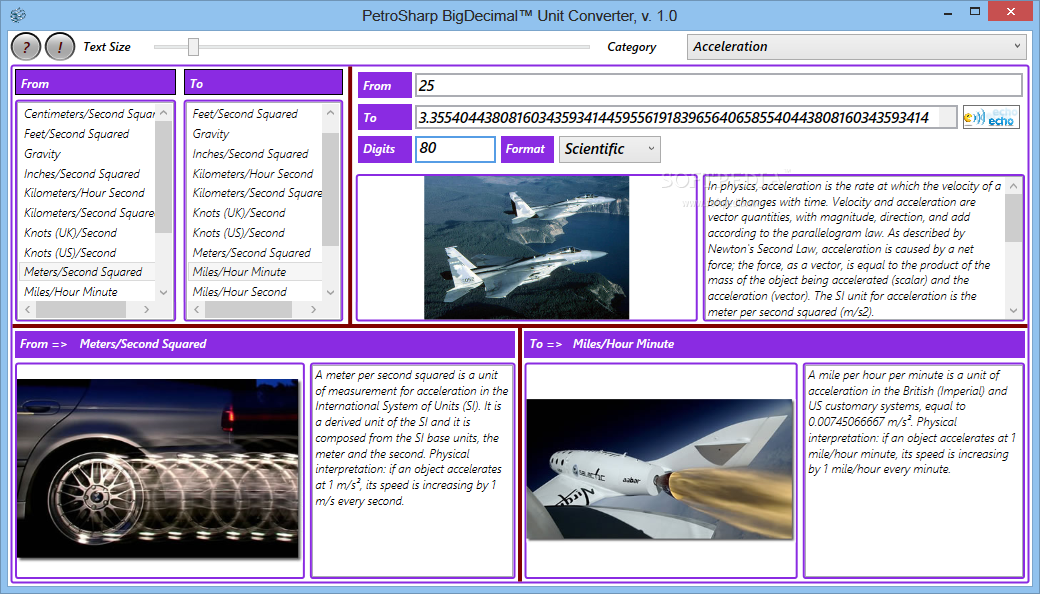The height and width of the screenshot is (594, 1040).
Task: Click the rocket spaceplane image
Action: point(660,469)
